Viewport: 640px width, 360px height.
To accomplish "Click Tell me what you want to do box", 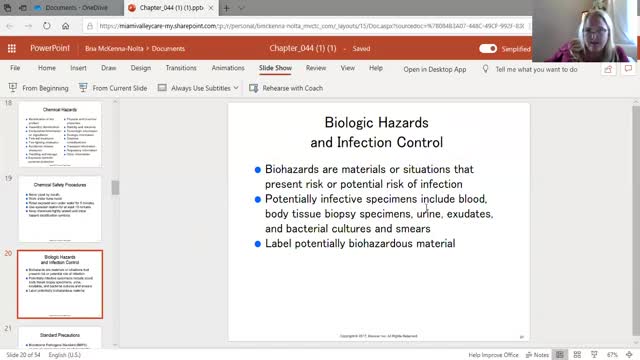I will (536, 69).
